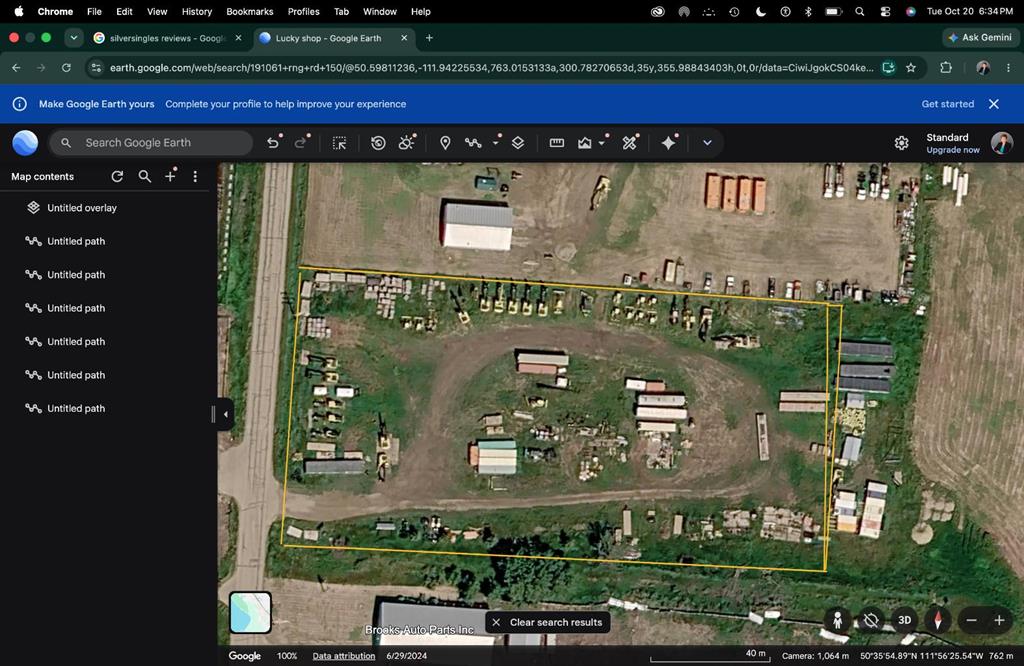Click Upgrade now link
The image size is (1024, 666).
point(953,150)
